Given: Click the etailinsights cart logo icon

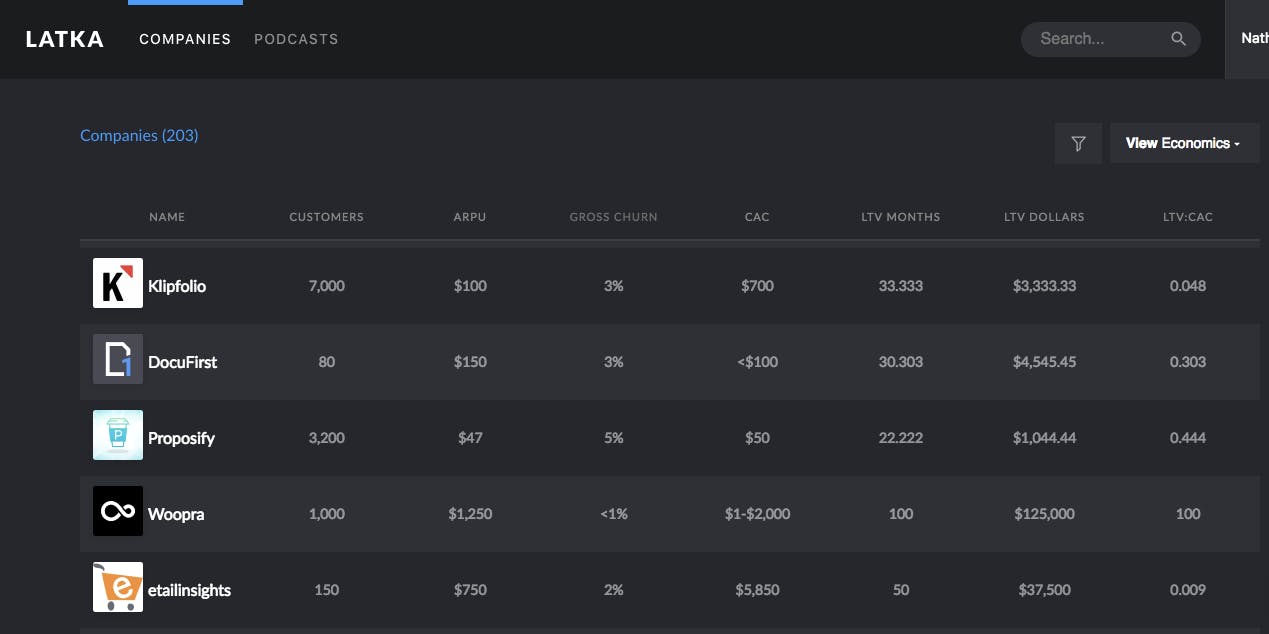Looking at the screenshot, I should tap(118, 587).
